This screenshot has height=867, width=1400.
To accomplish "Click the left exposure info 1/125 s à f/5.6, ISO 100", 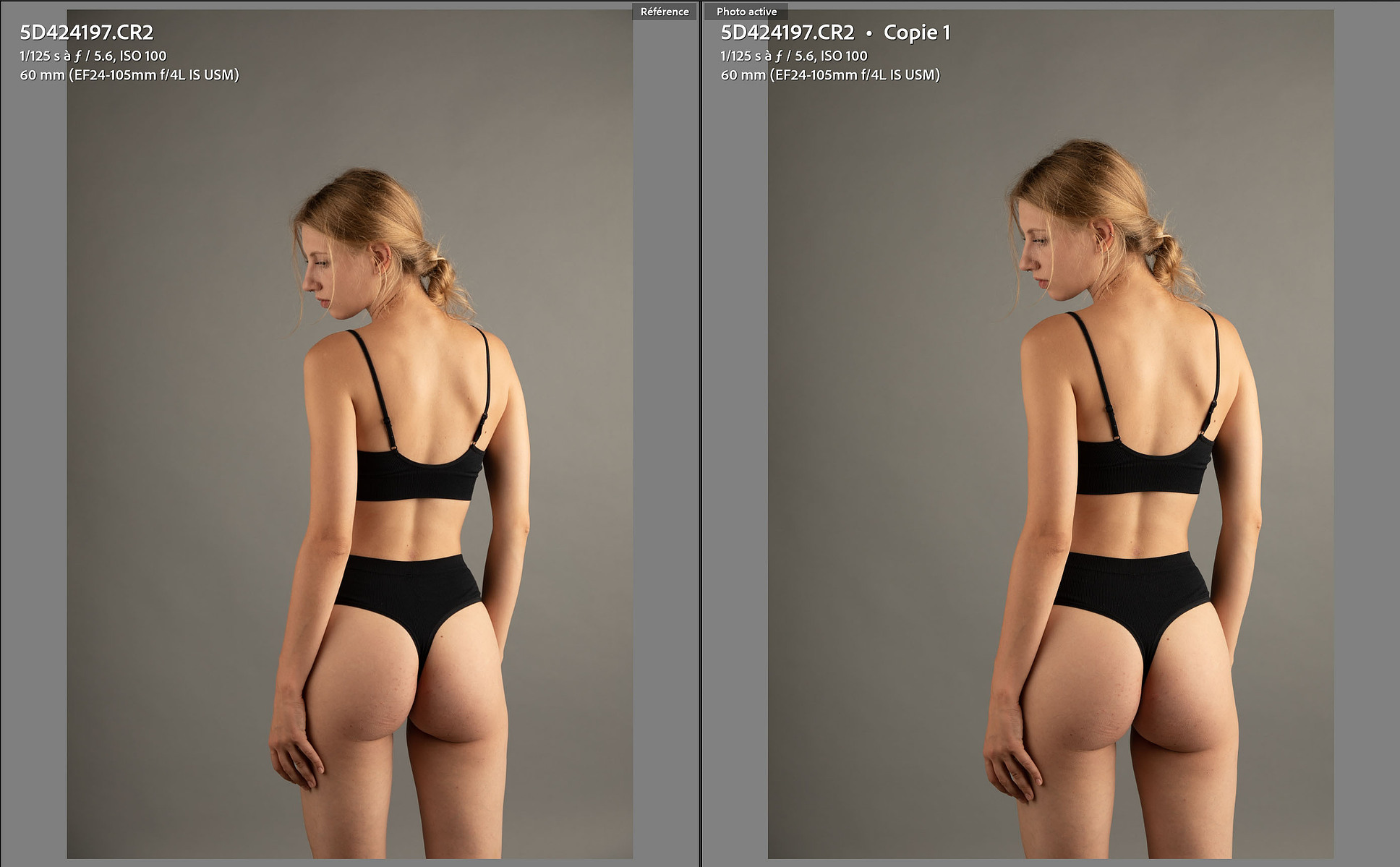I will 93,56.
